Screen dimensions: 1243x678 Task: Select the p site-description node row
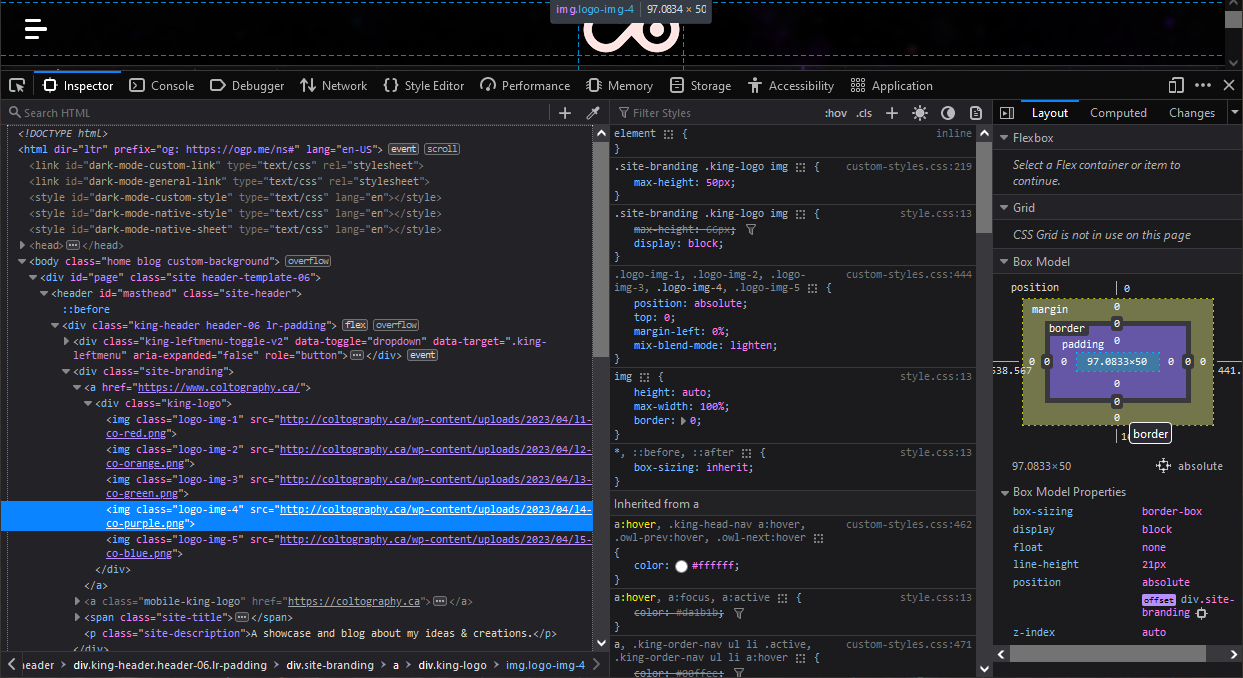click(297, 633)
